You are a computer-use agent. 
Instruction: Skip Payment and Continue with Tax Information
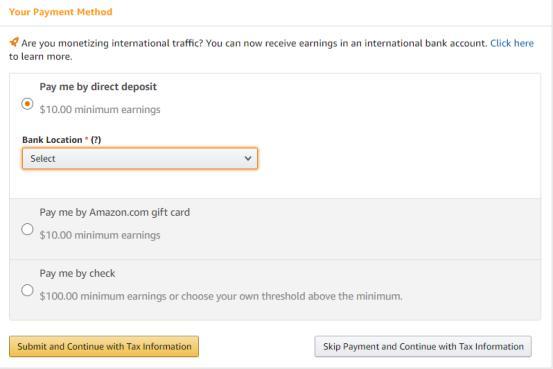(423, 346)
